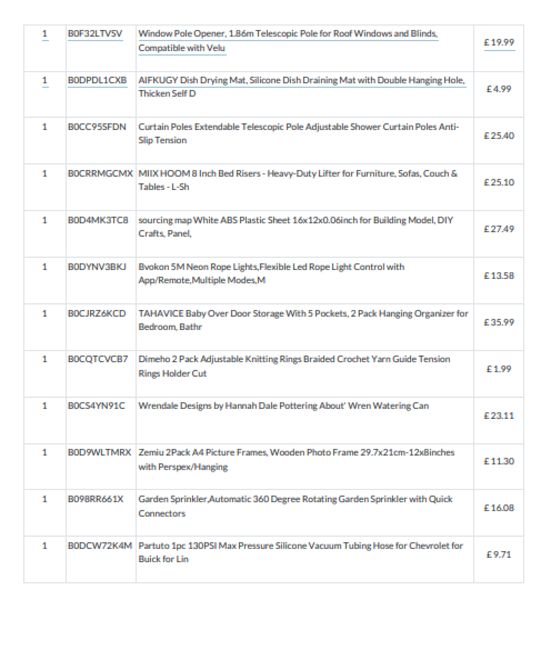This screenshot has width=541, height=650.
Task: Open the B0F32LTVSV product code link
Action: click(95, 34)
